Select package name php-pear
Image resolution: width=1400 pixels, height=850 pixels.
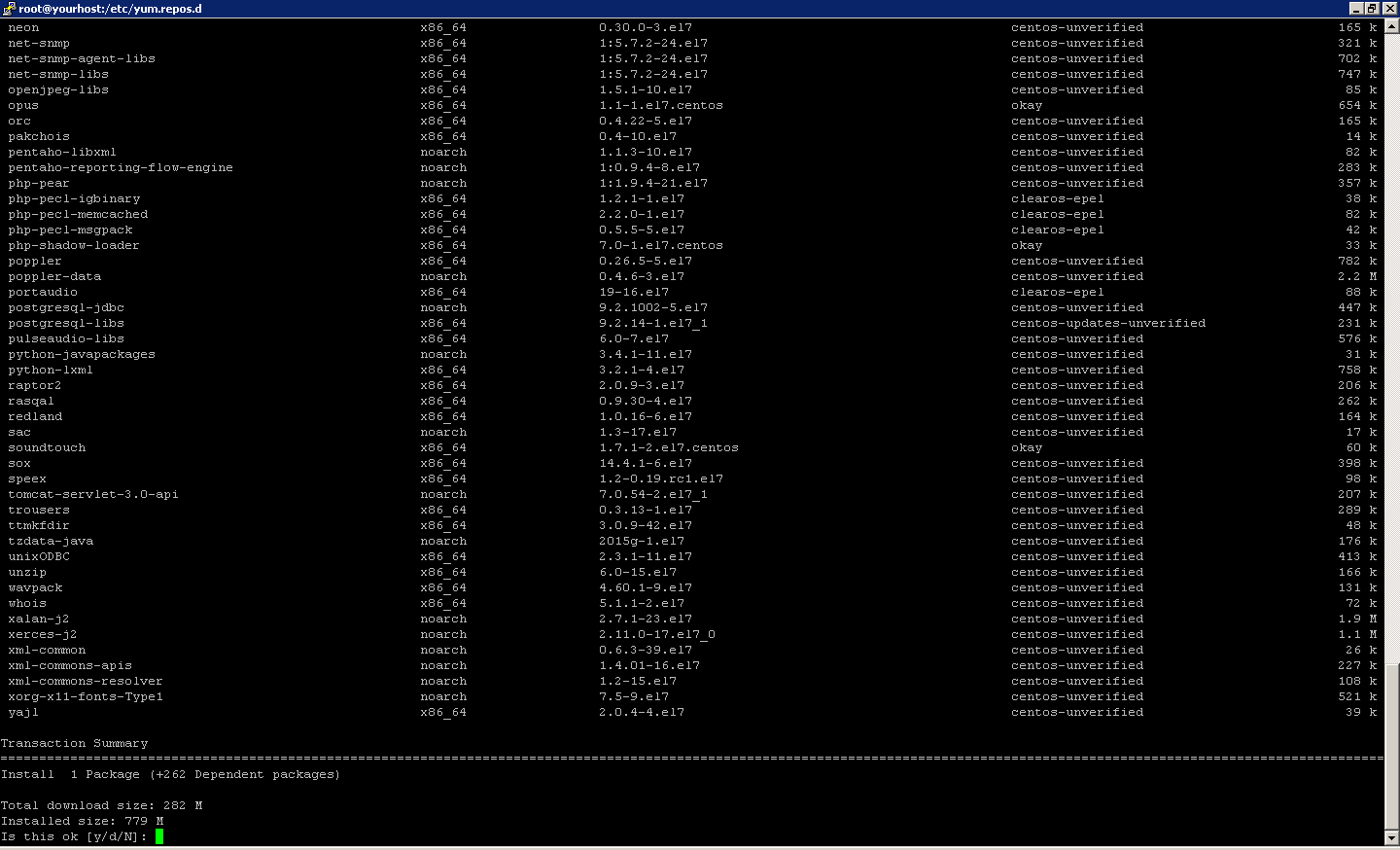(39, 183)
